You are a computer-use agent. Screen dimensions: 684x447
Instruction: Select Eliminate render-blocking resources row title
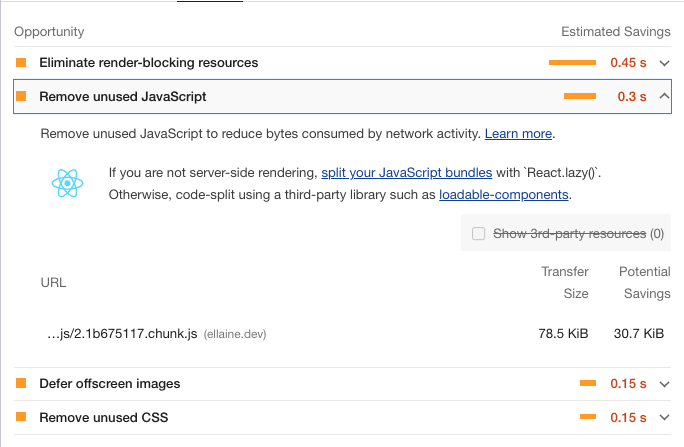[x=149, y=62]
